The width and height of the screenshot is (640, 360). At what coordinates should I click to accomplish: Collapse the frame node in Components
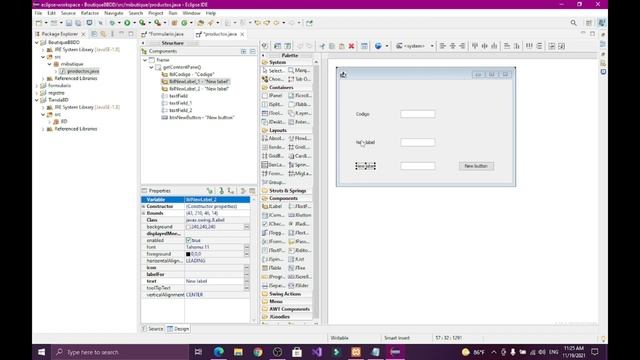pos(145,60)
